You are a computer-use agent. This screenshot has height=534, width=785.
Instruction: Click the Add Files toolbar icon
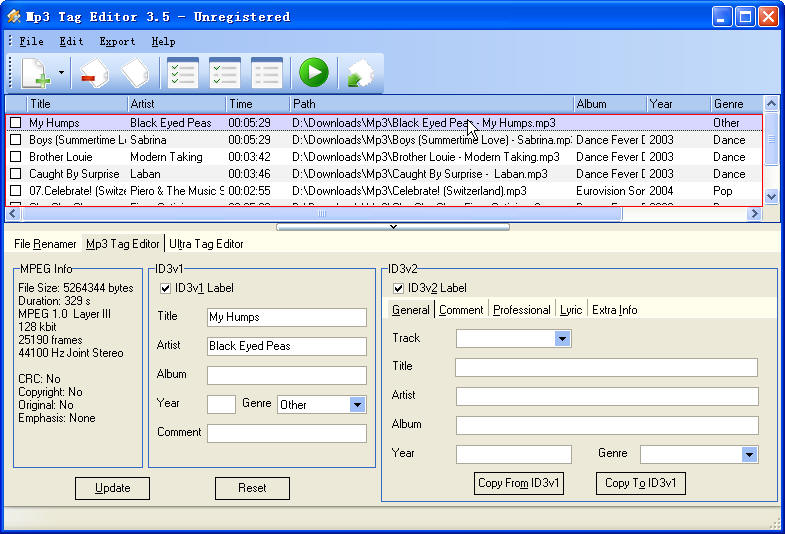36,73
